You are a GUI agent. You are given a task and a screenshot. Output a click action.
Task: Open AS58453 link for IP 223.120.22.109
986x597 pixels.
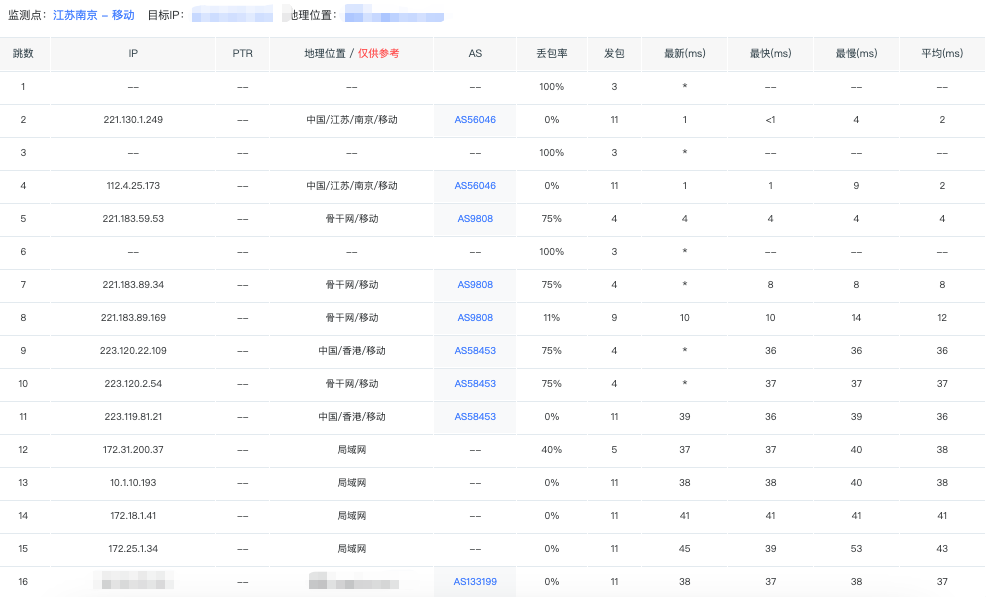pos(475,351)
